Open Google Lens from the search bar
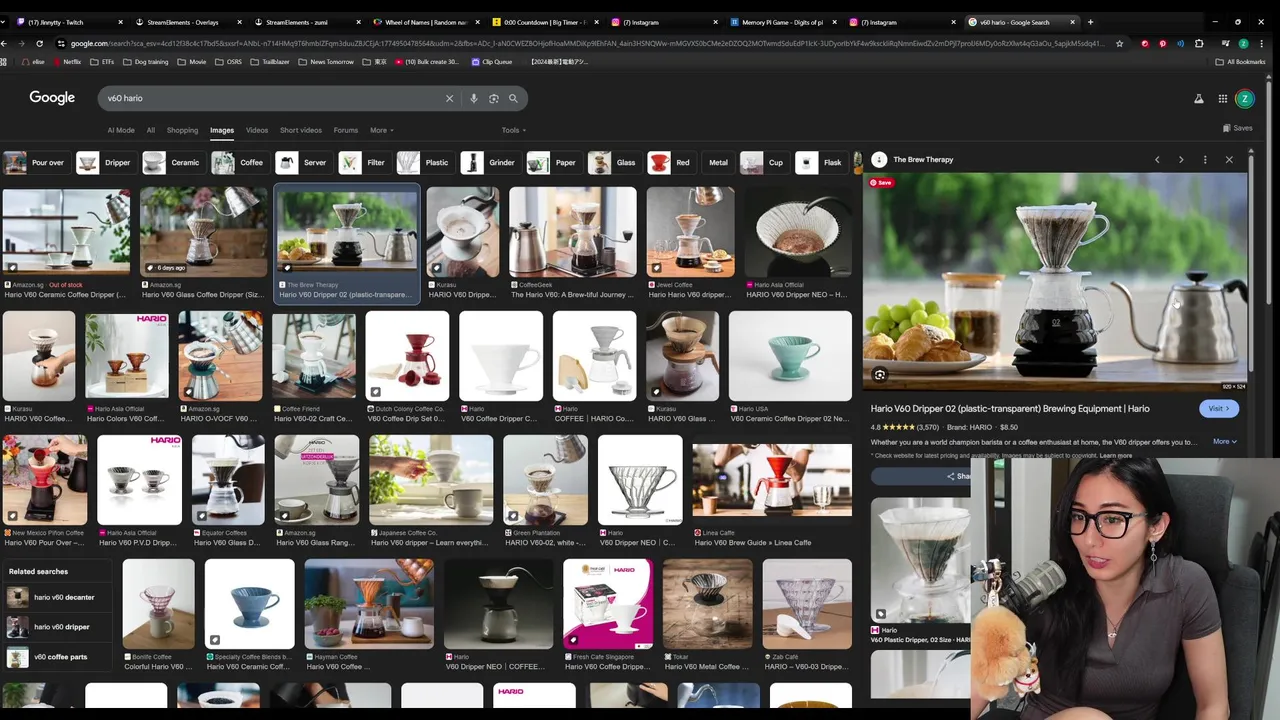This screenshot has height=720, width=1280. click(493, 98)
